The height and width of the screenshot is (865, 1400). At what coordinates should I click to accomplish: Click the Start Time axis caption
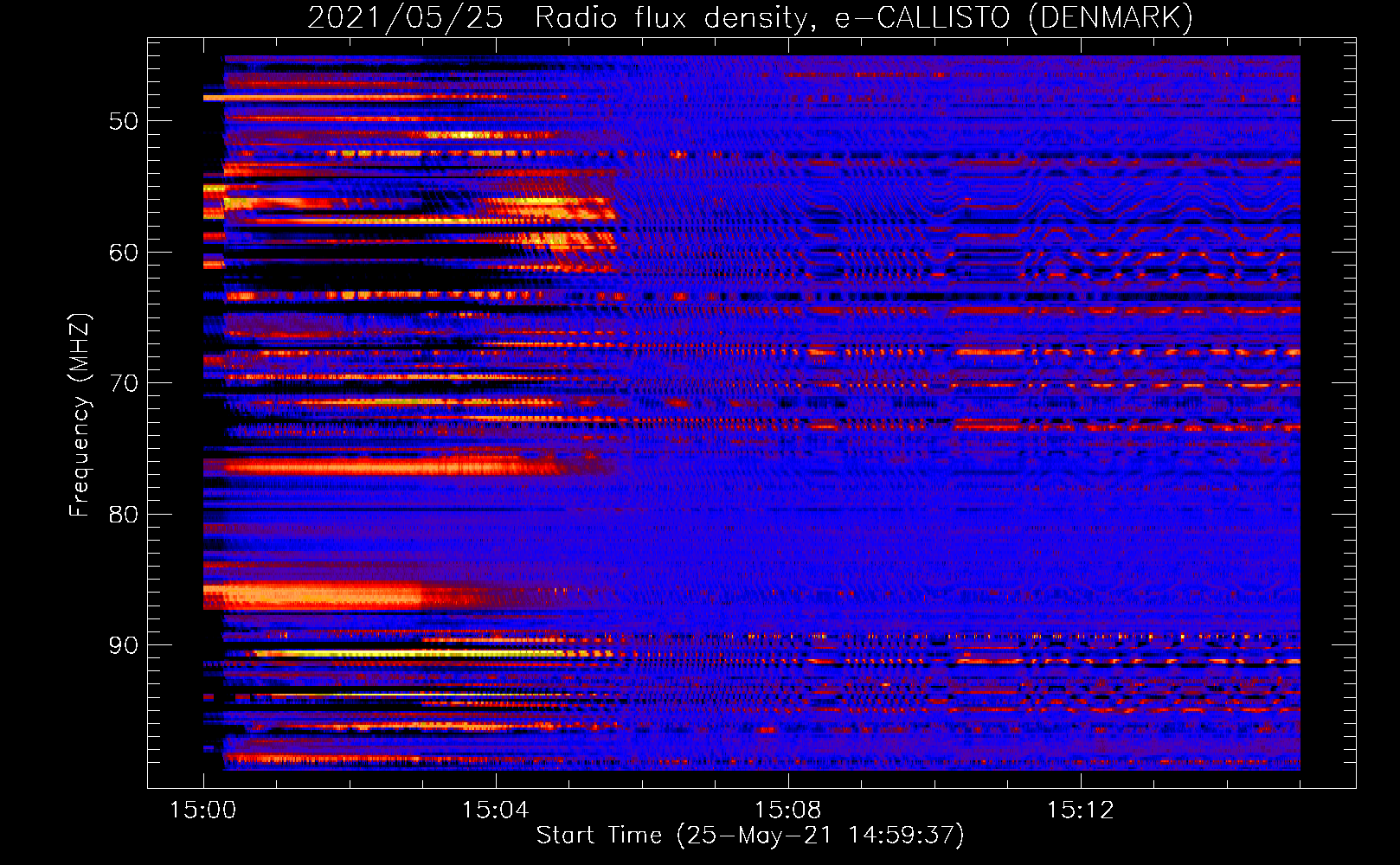point(750,836)
